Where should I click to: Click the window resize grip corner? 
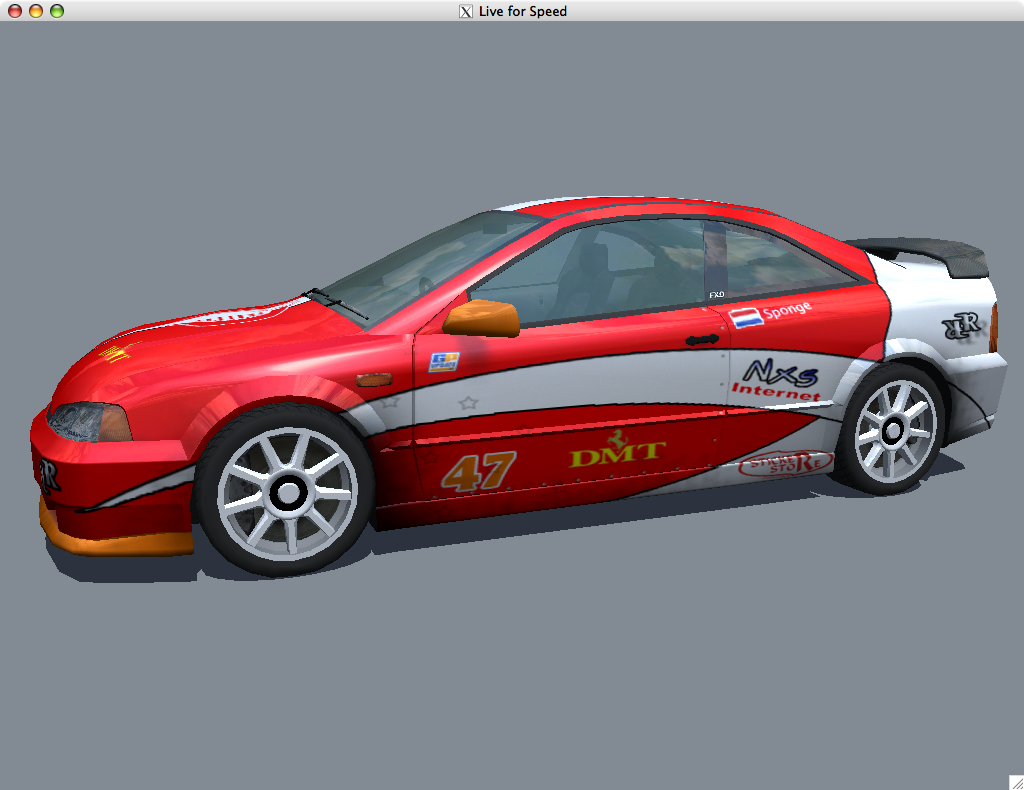(x=1016, y=782)
